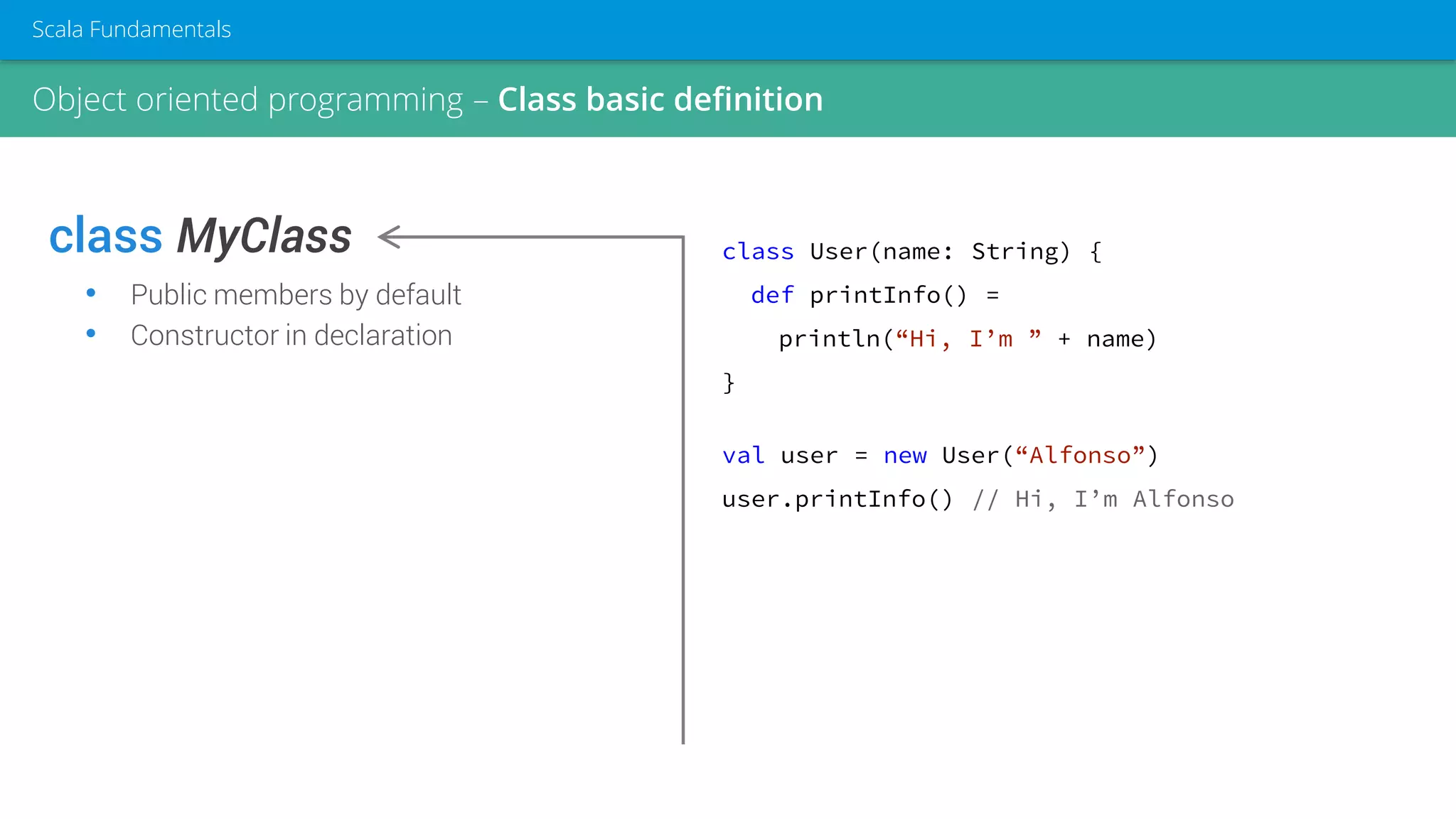Click the 'val' keyword in code

click(743, 455)
